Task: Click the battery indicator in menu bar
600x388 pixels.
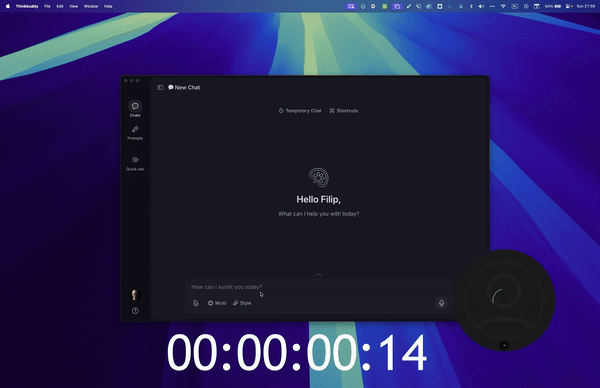Action: pos(553,6)
